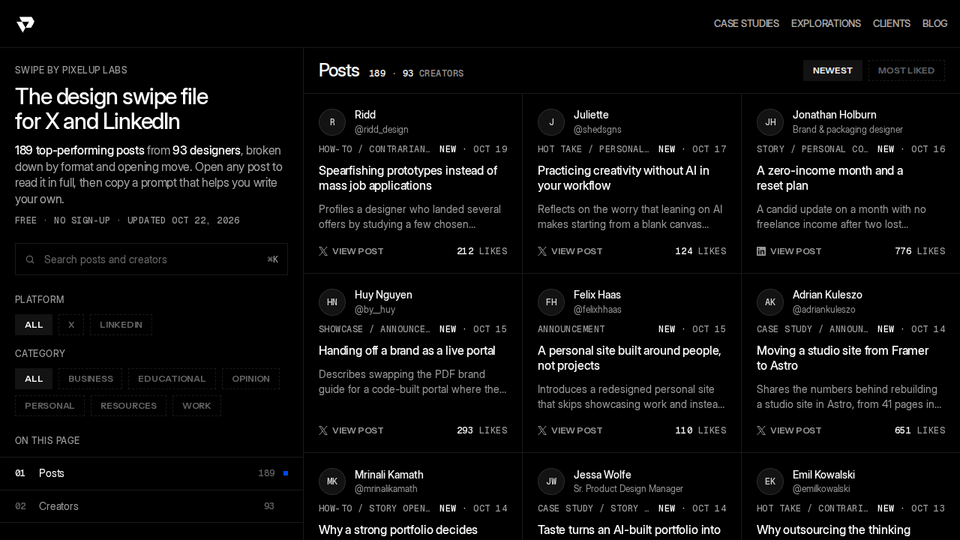Click Jessa Wolfe's JW avatar
Image resolution: width=960 pixels, height=540 pixels.
(551, 481)
